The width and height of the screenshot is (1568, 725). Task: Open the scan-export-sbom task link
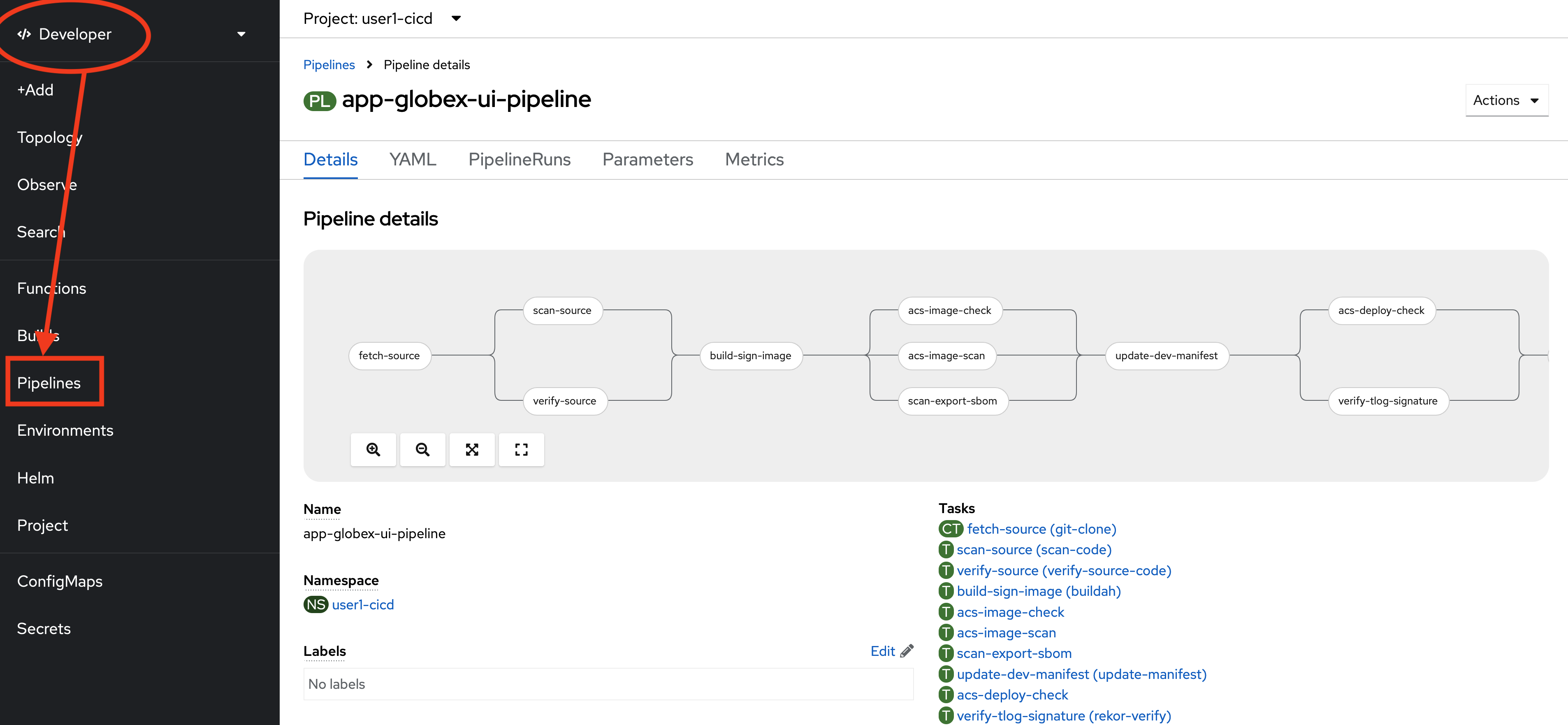(x=1014, y=653)
